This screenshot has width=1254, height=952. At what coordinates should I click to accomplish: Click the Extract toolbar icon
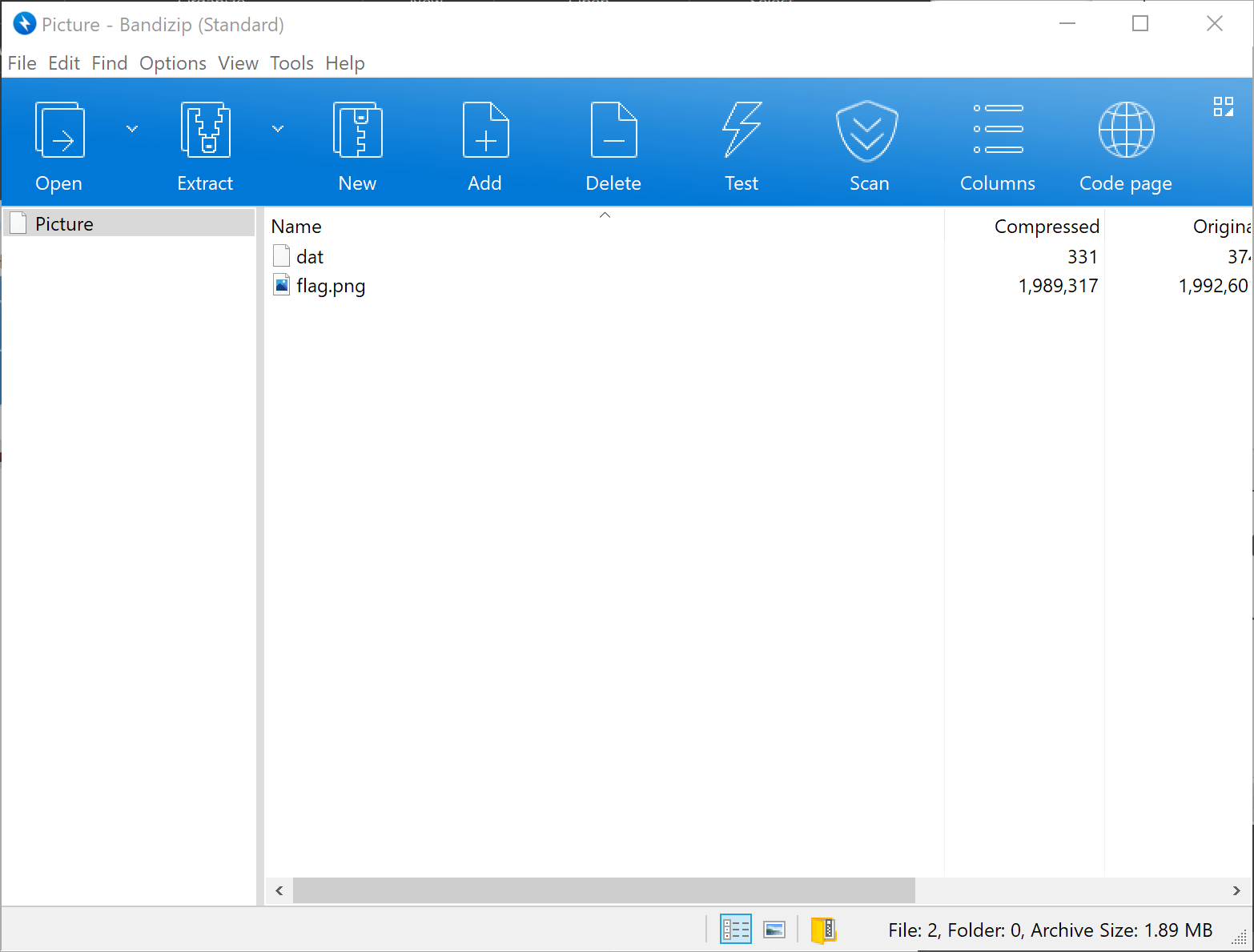pyautogui.click(x=205, y=131)
